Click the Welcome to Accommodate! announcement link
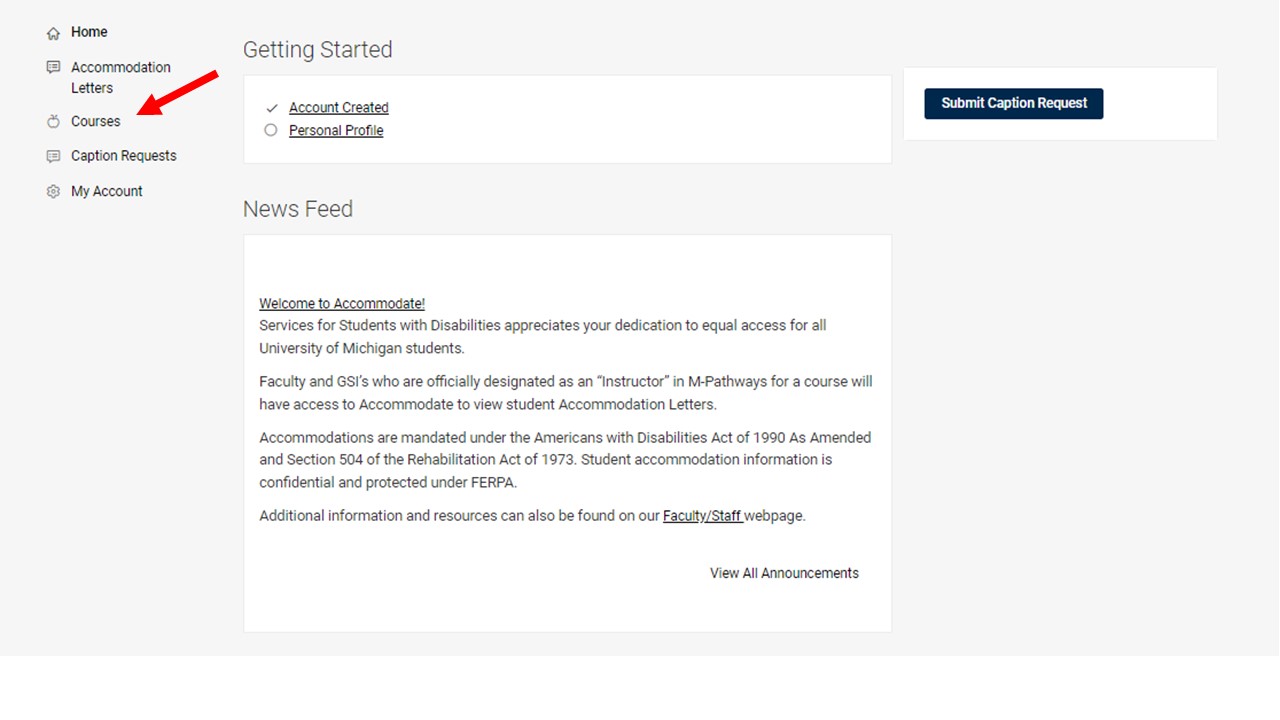This screenshot has width=1280, height=720. pos(341,303)
